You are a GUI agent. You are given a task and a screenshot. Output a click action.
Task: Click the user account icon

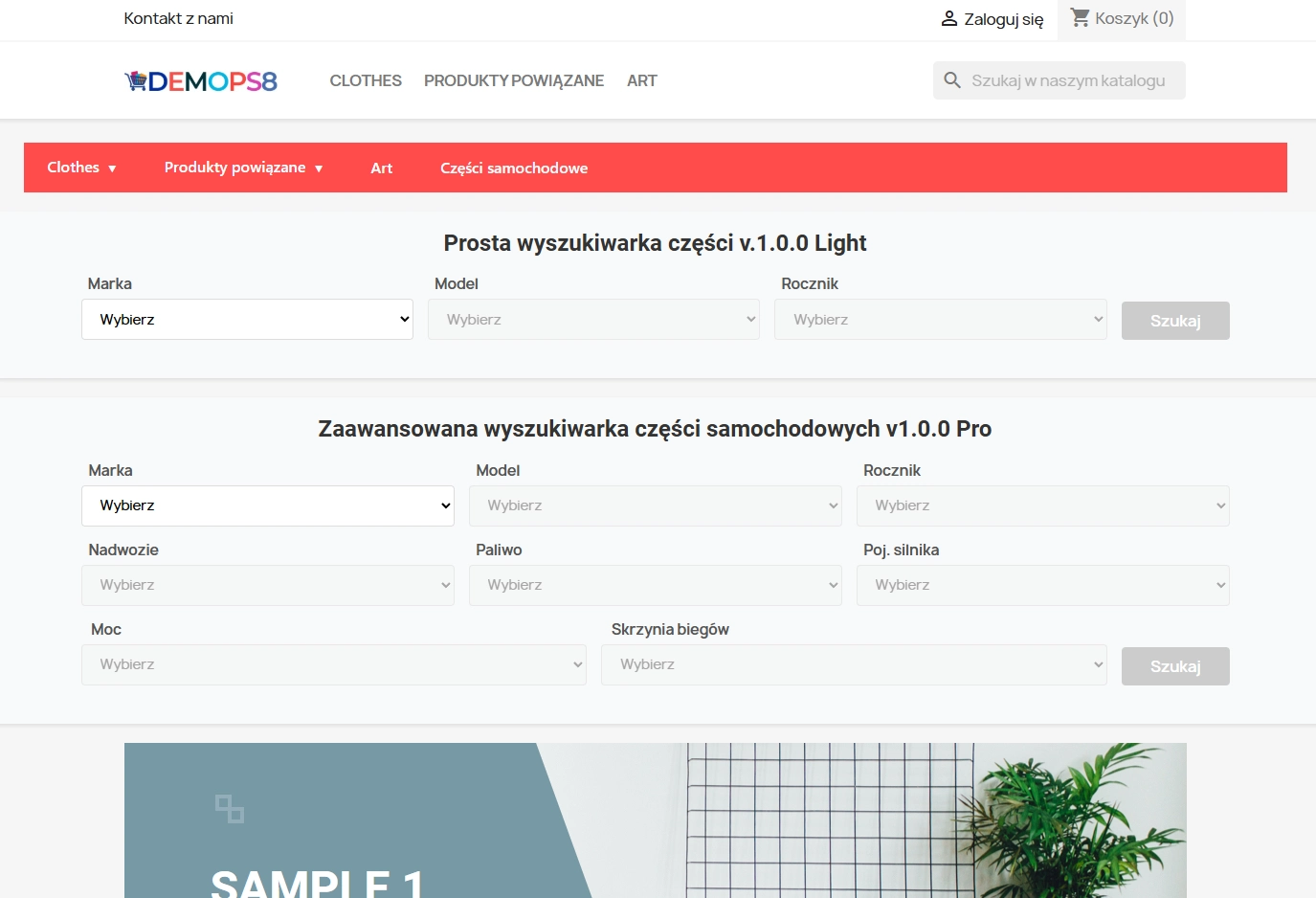948,19
